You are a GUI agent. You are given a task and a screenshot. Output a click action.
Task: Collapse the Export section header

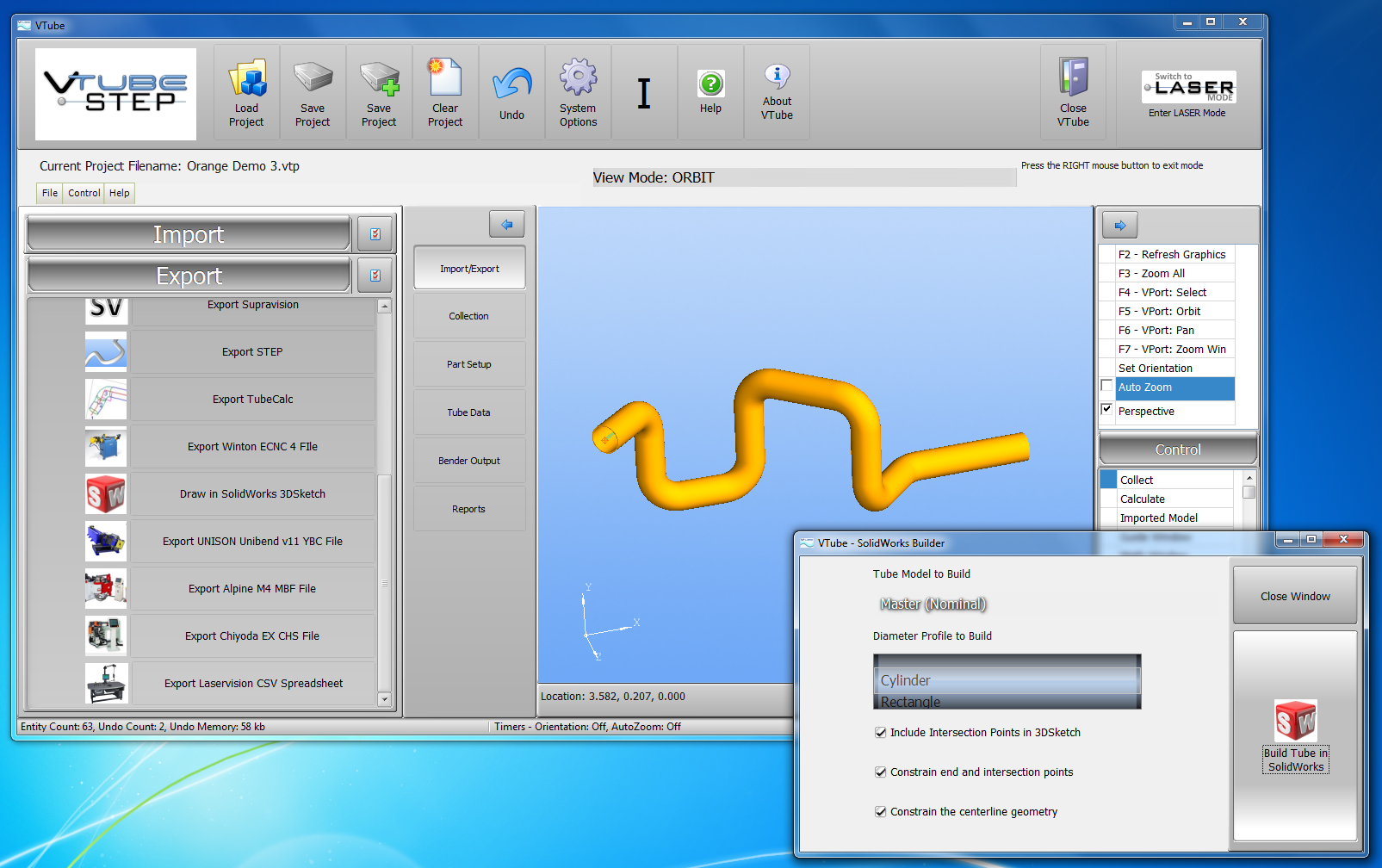189,276
